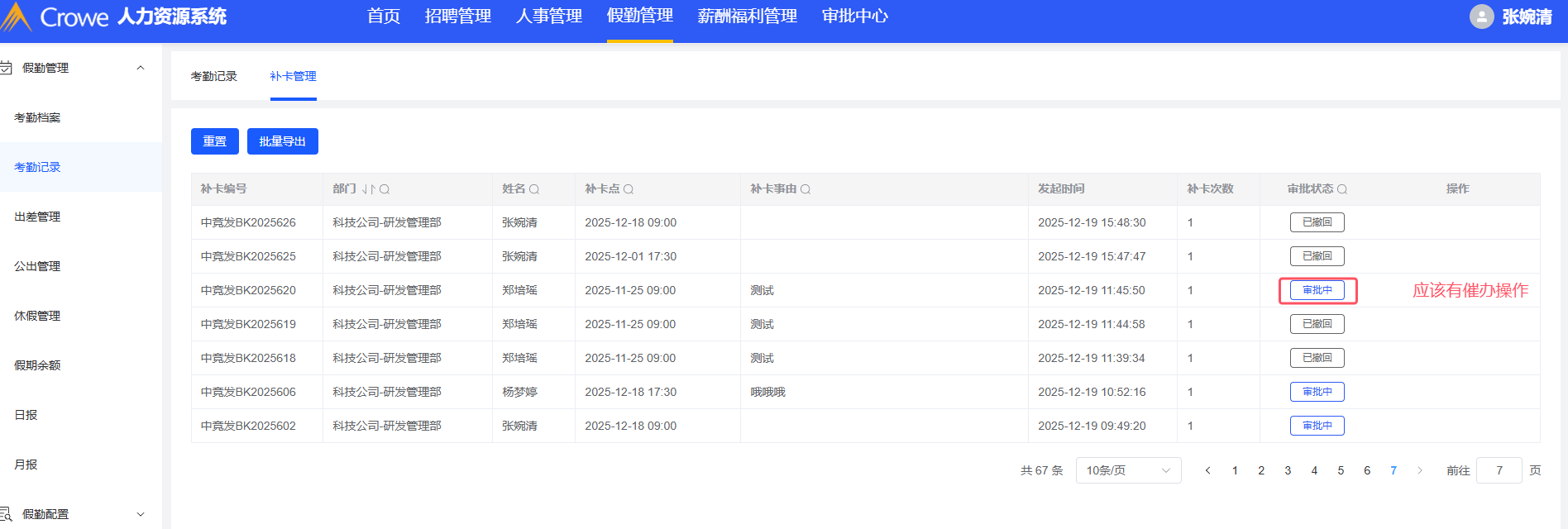Click the page jump input field

click(x=1499, y=470)
